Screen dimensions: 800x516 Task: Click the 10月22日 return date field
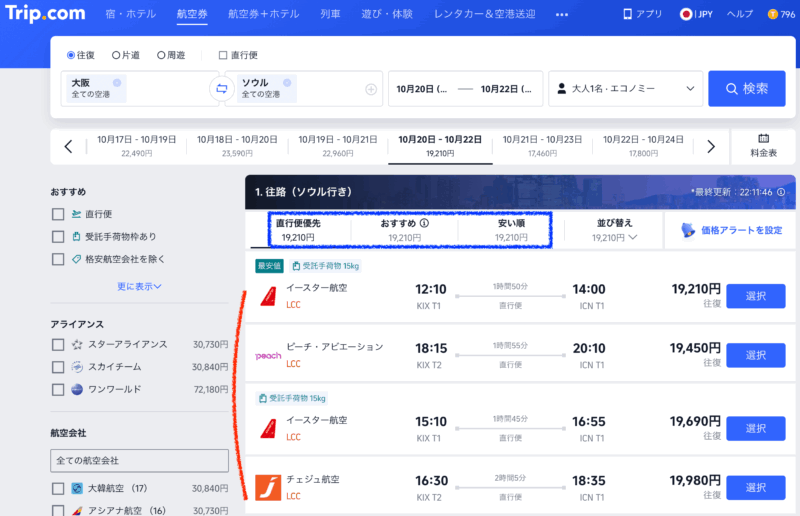coord(506,89)
